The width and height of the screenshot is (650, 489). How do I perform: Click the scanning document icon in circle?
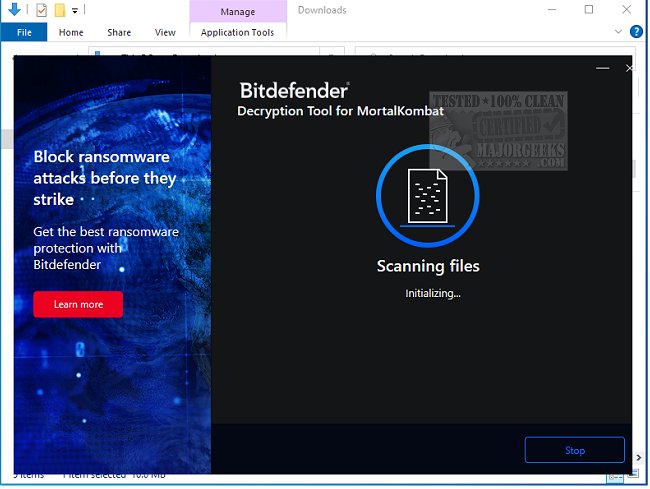428,196
